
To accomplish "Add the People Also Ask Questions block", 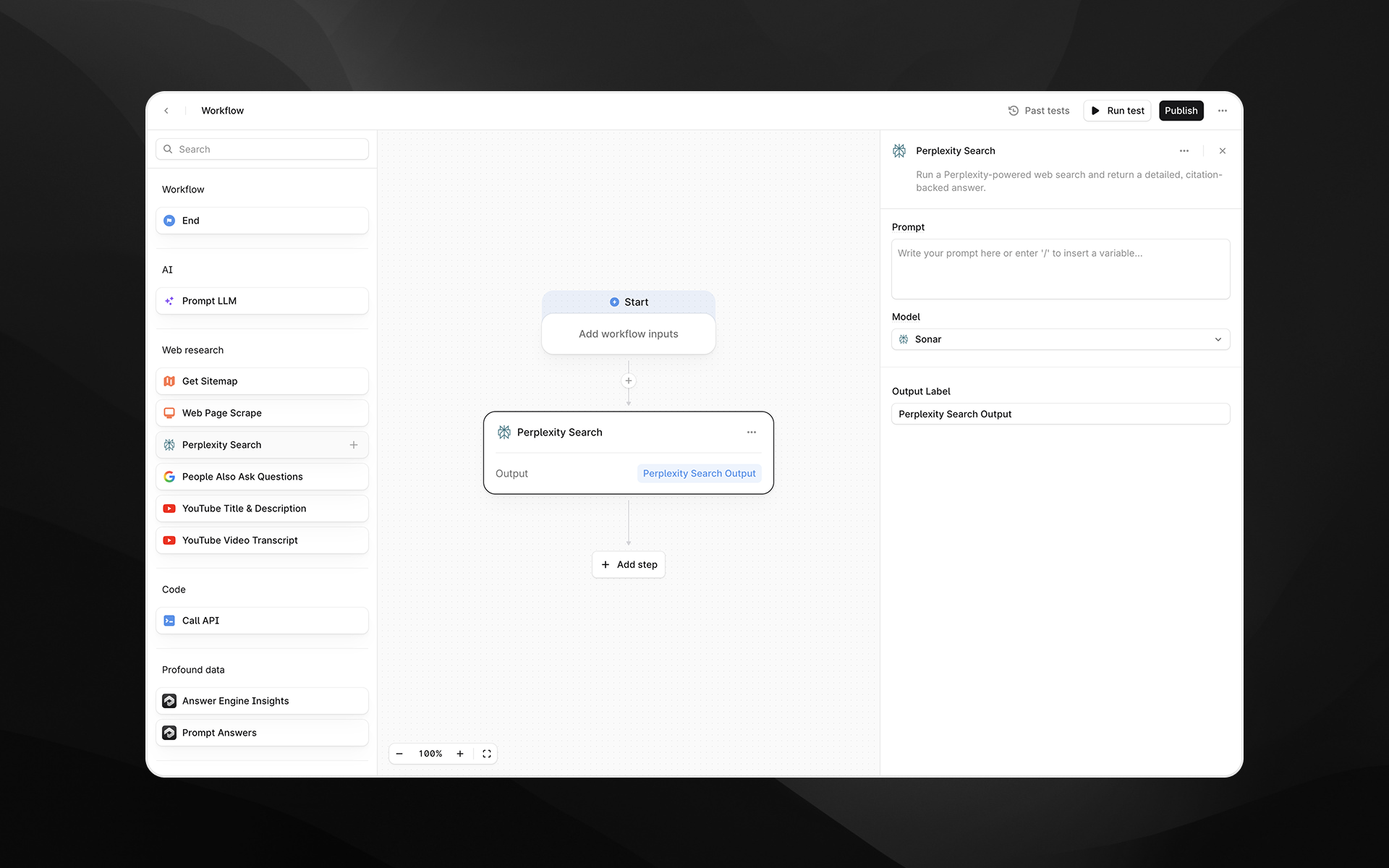I will click(262, 477).
